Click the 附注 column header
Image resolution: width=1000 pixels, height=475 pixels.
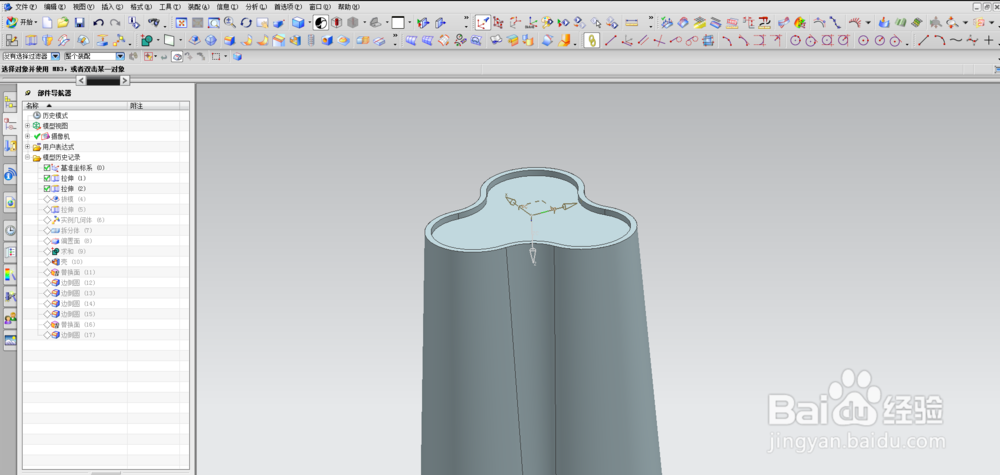[x=153, y=105]
